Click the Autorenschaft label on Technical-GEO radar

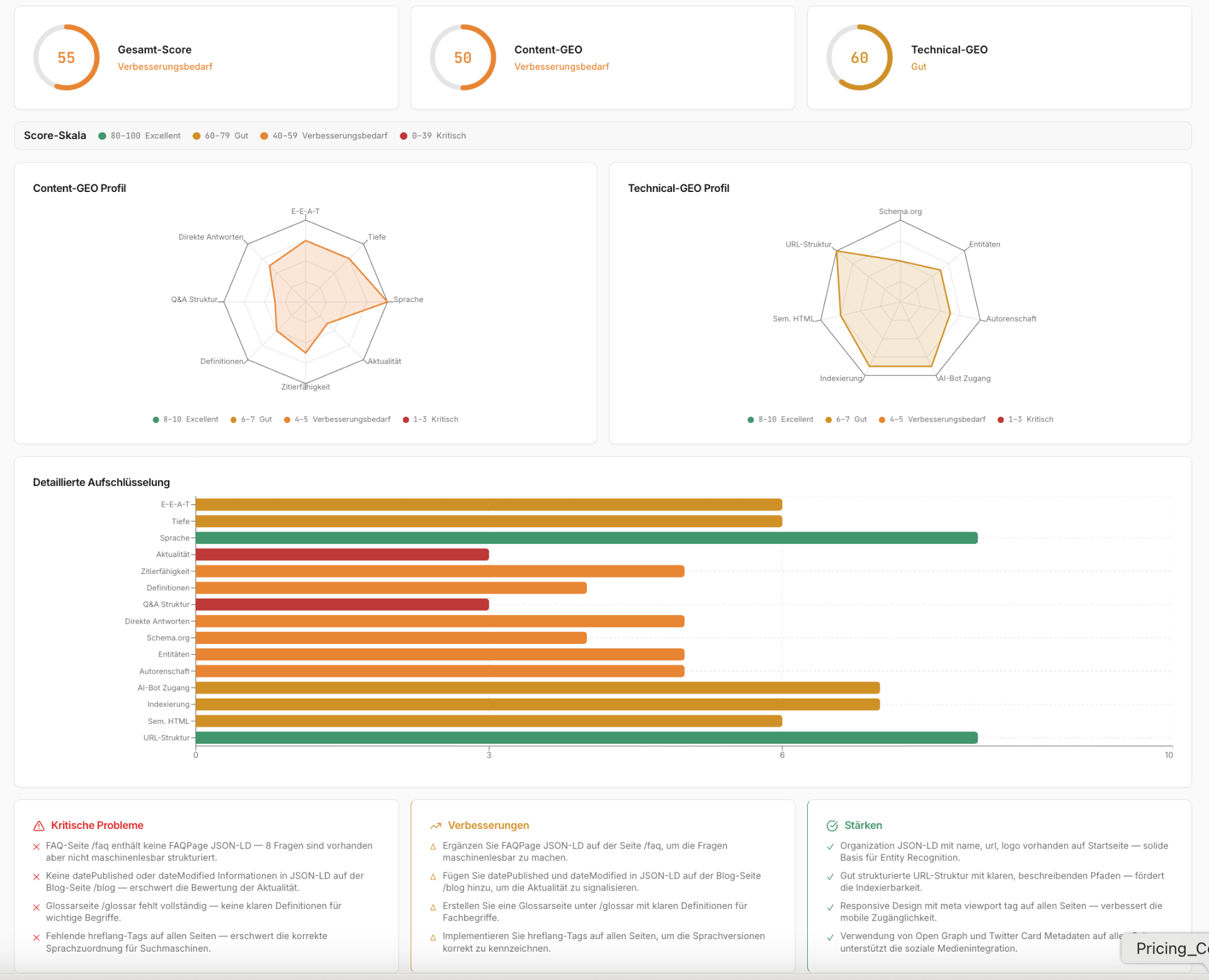[1011, 319]
